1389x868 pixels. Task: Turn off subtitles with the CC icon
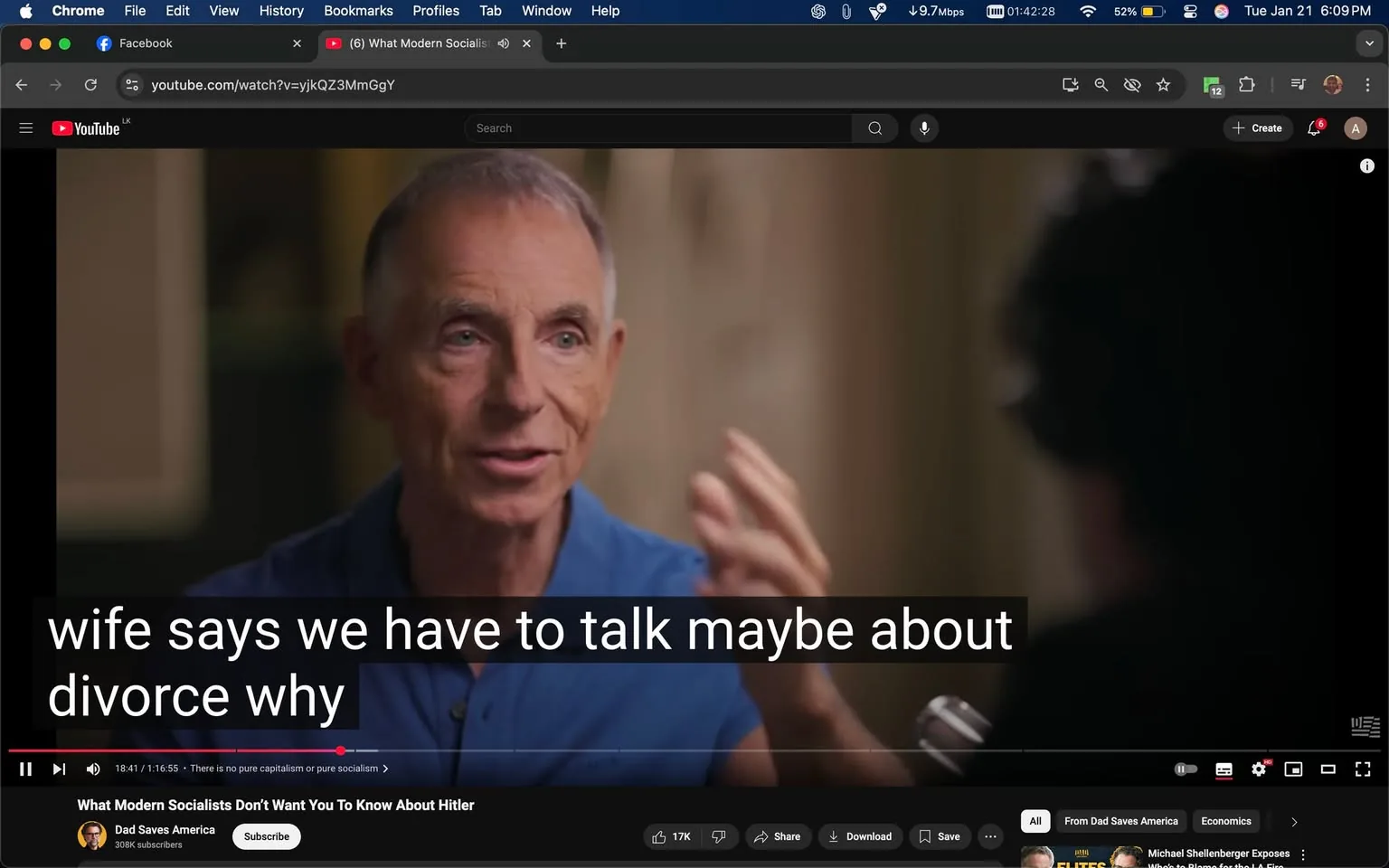point(1223,769)
